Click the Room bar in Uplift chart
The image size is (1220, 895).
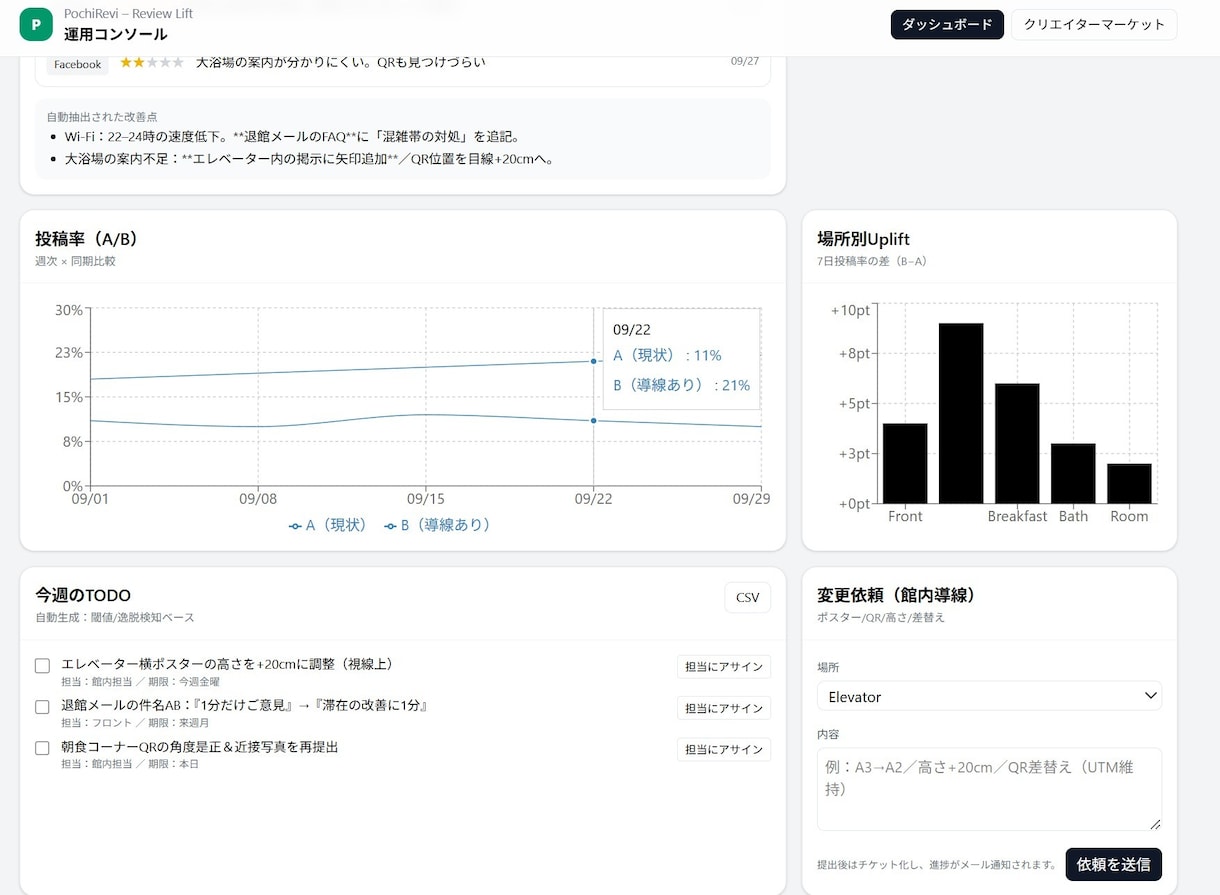click(x=1129, y=483)
